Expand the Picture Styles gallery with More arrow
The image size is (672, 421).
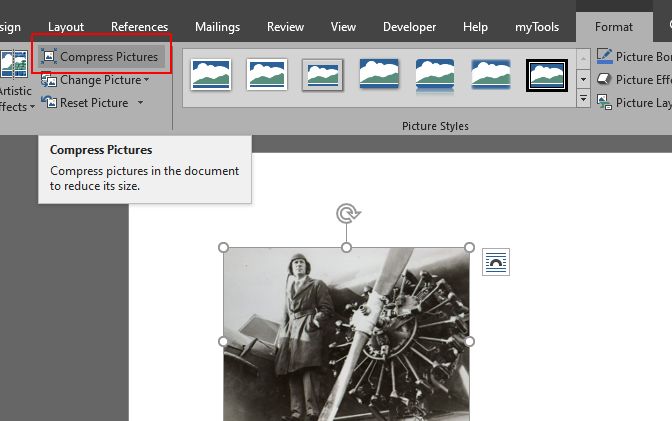(x=583, y=100)
